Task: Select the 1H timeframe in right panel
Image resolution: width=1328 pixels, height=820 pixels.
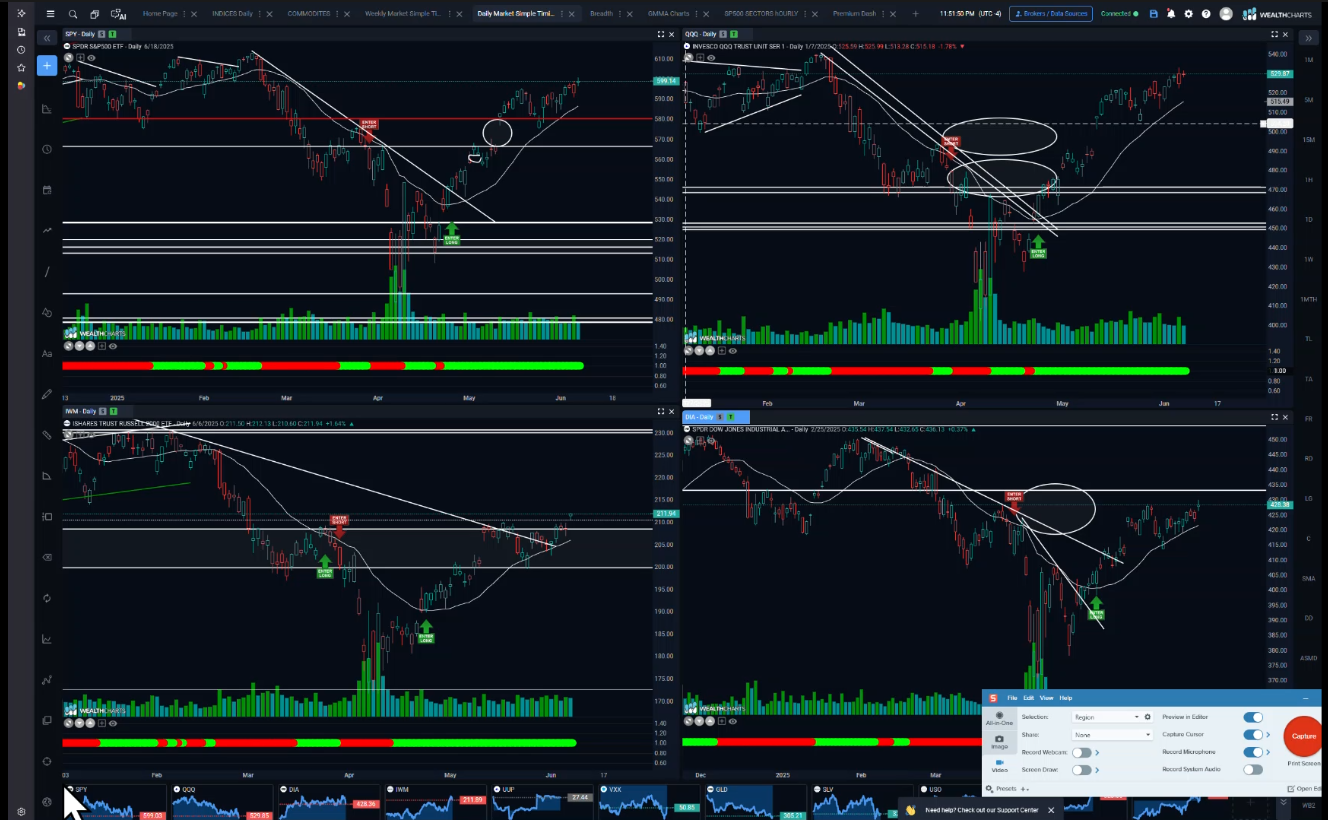Action: pyautogui.click(x=1309, y=179)
